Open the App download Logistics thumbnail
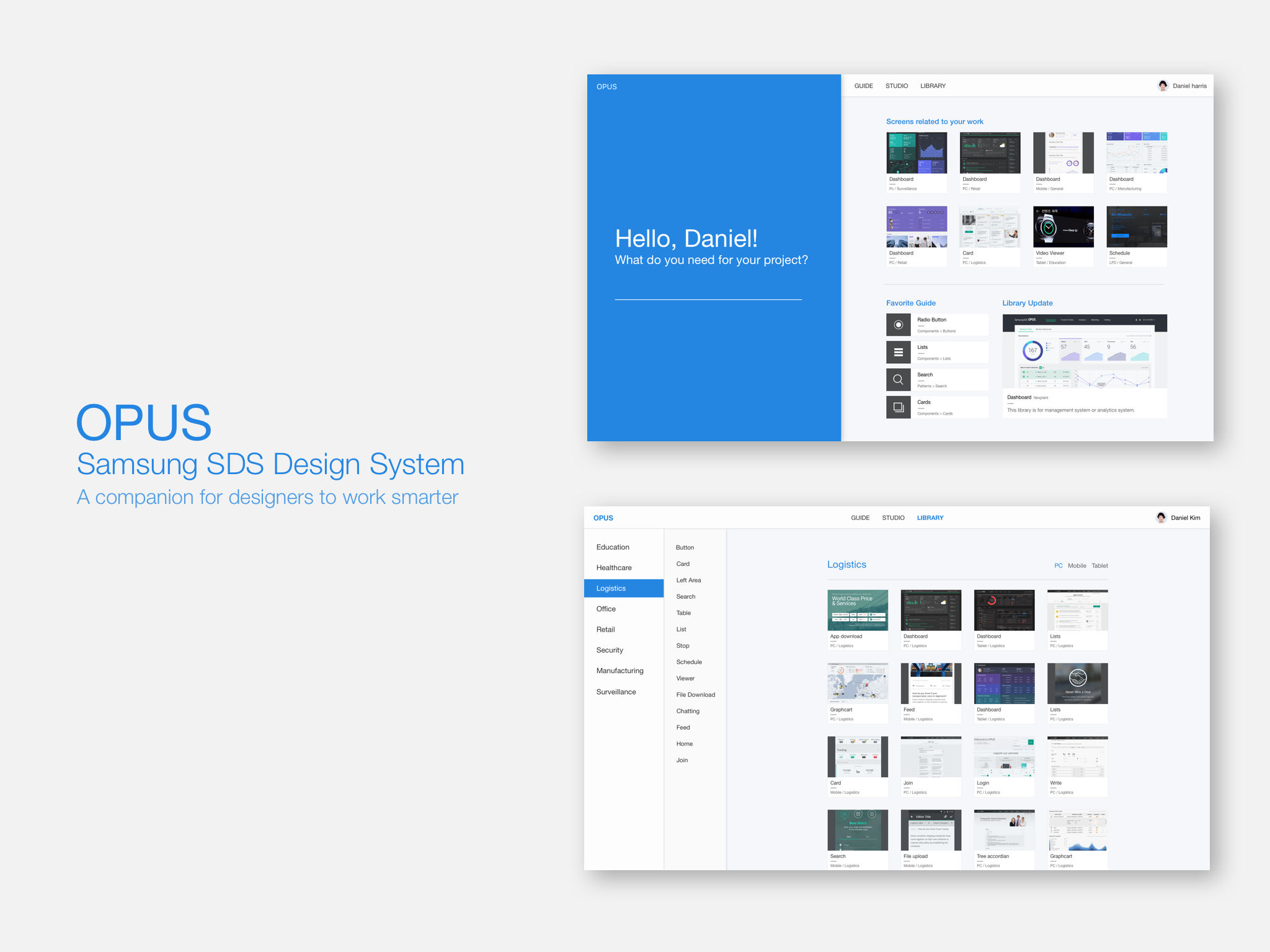1270x952 pixels. (x=857, y=610)
